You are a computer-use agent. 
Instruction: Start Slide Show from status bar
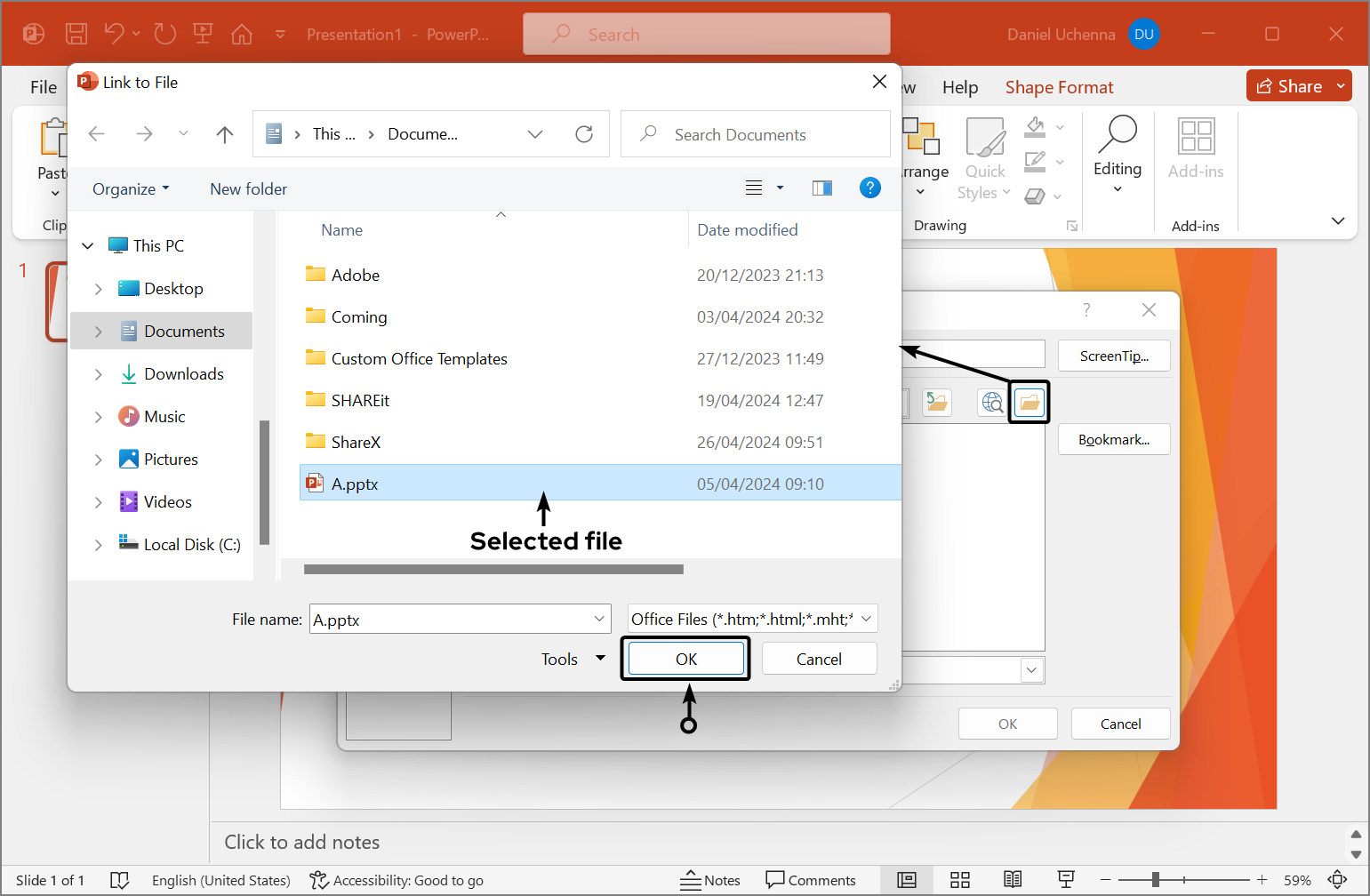(x=1066, y=880)
